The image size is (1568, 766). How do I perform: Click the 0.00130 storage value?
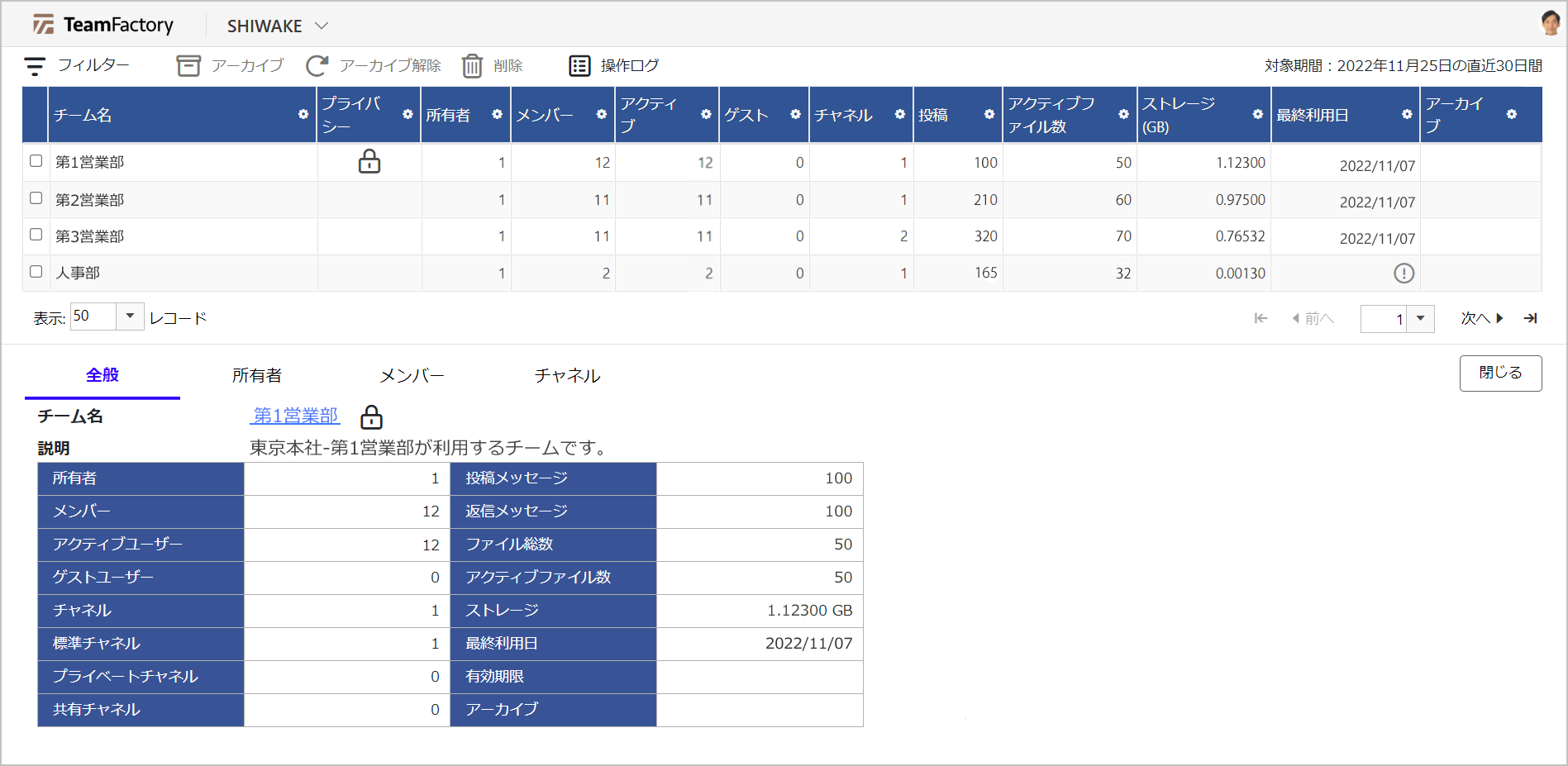(1240, 274)
